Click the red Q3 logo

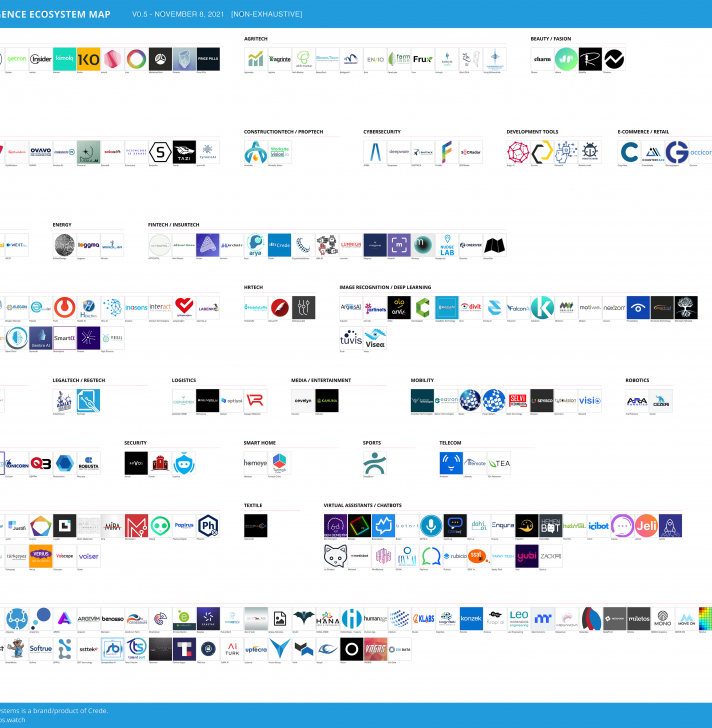point(41,463)
